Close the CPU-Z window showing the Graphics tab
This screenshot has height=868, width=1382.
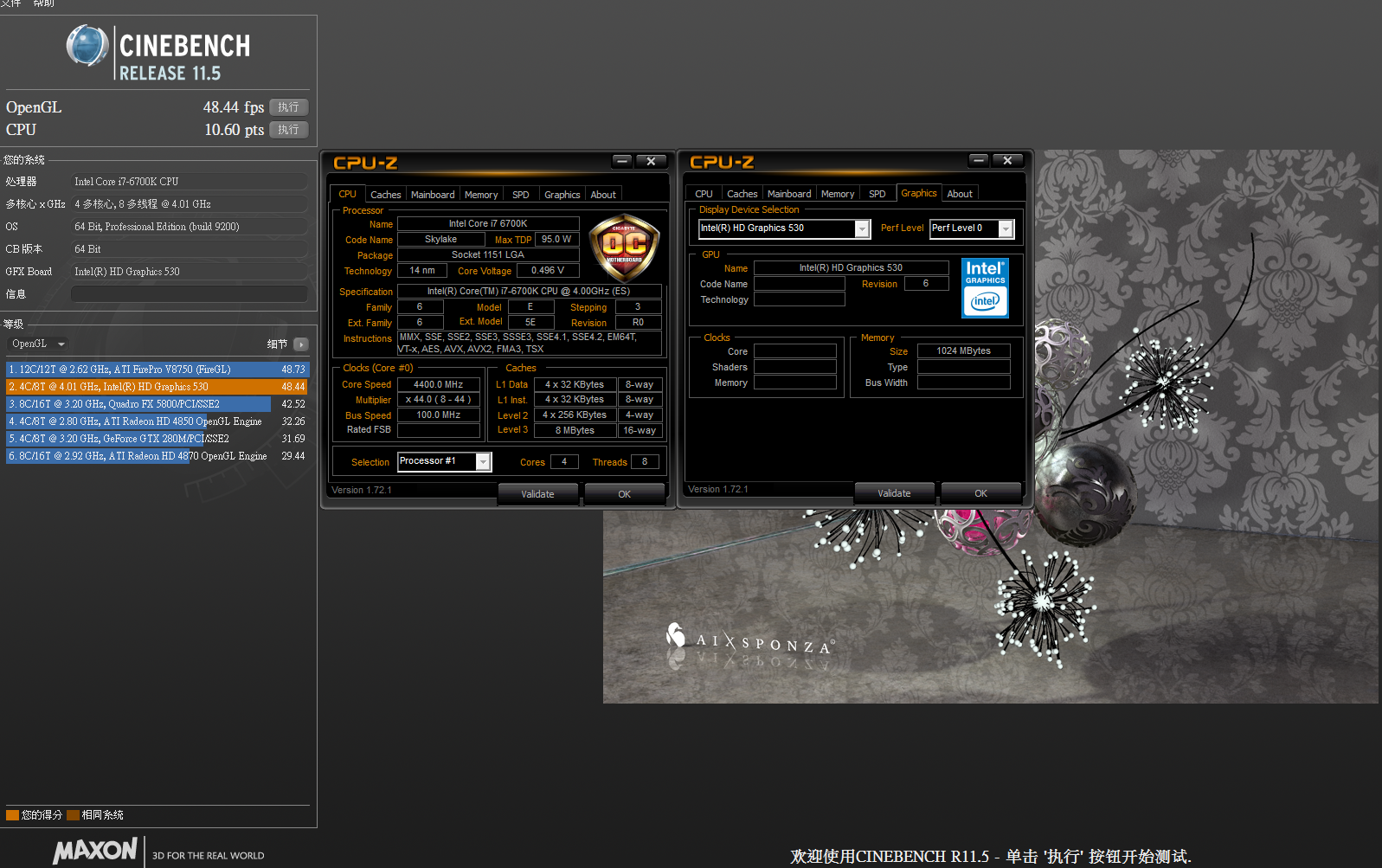point(1007,160)
